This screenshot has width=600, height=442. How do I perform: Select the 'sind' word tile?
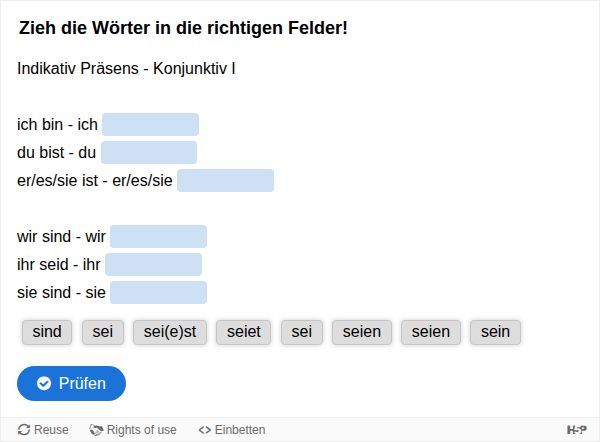(47, 332)
